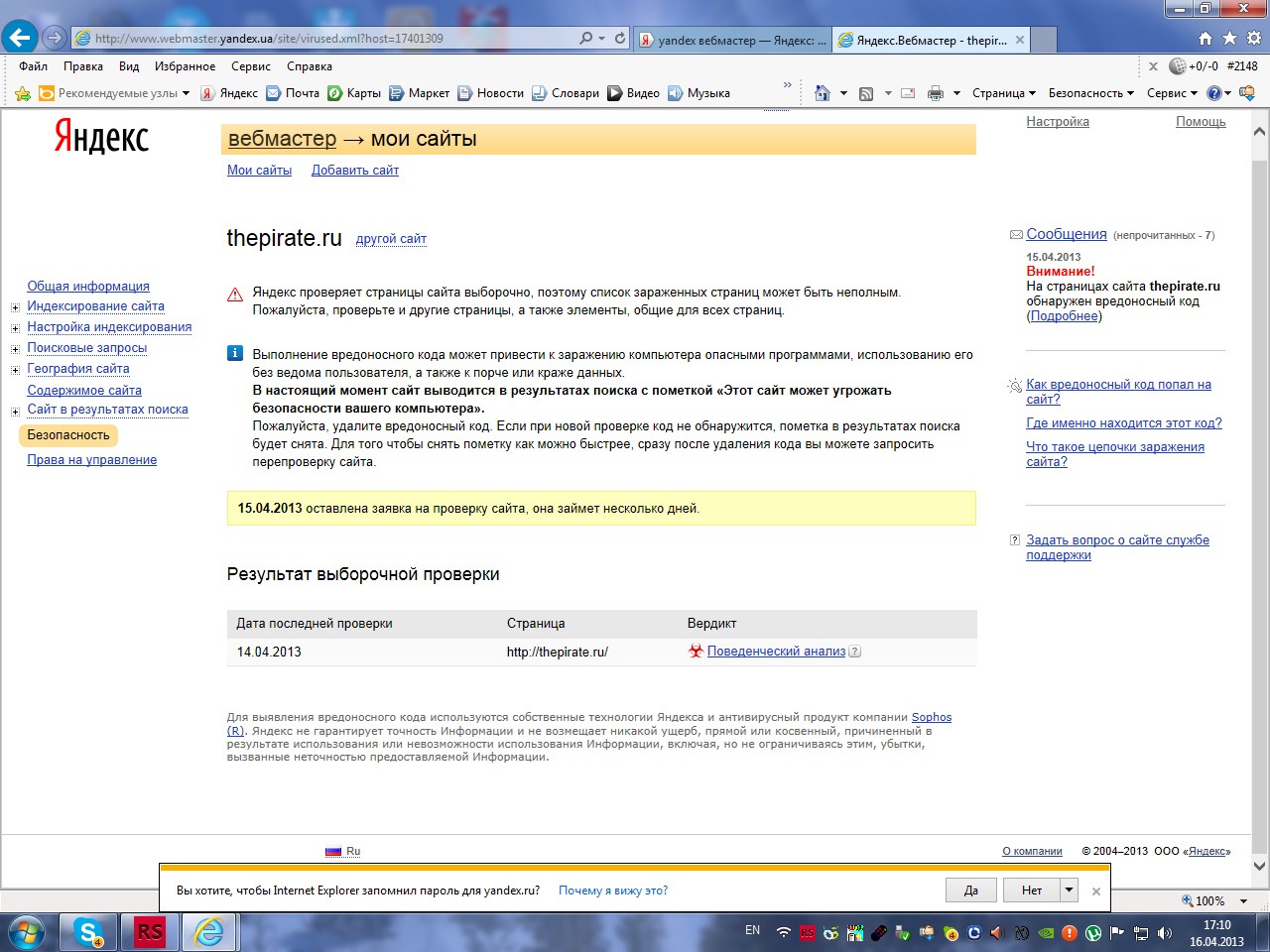Click the Подробнее link in the warning message

coord(1064,316)
